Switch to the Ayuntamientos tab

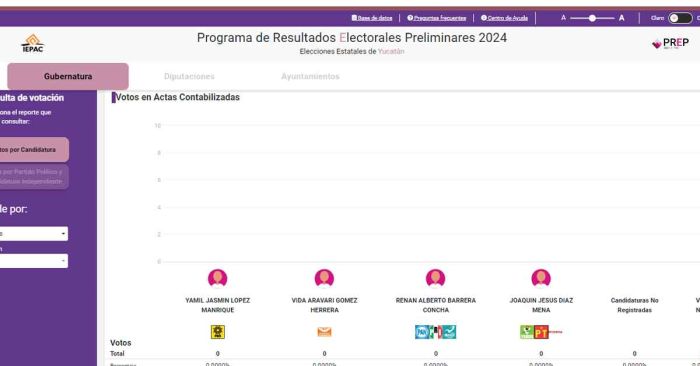click(310, 76)
